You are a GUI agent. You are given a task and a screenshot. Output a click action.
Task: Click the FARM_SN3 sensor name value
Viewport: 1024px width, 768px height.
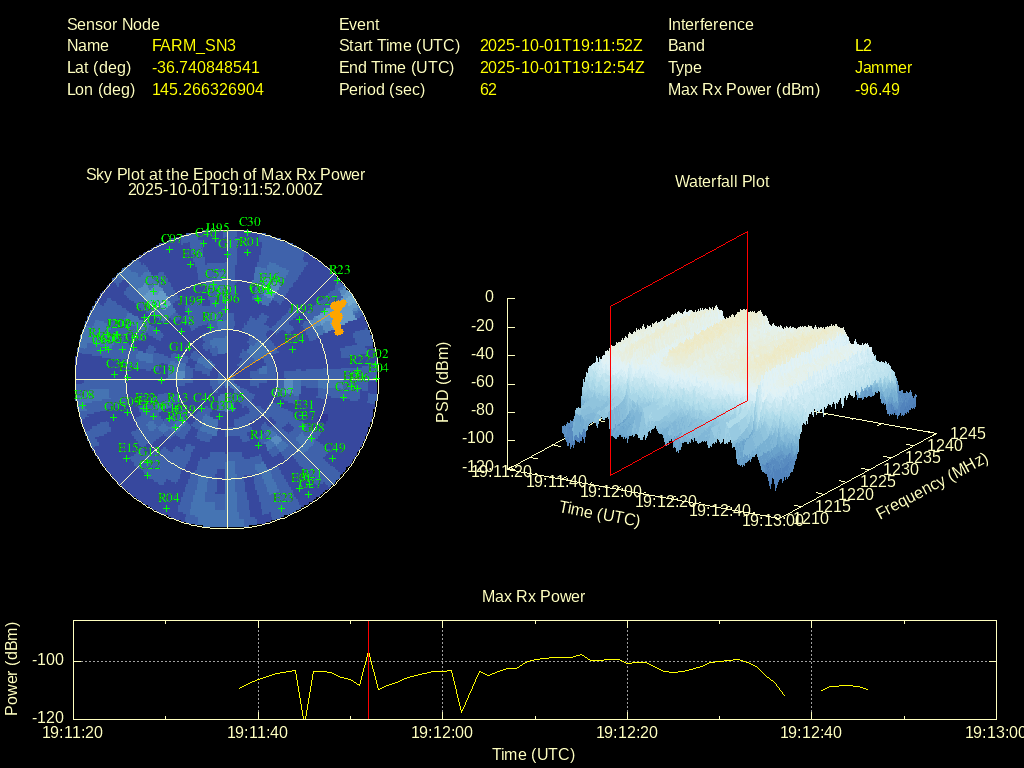click(193, 46)
